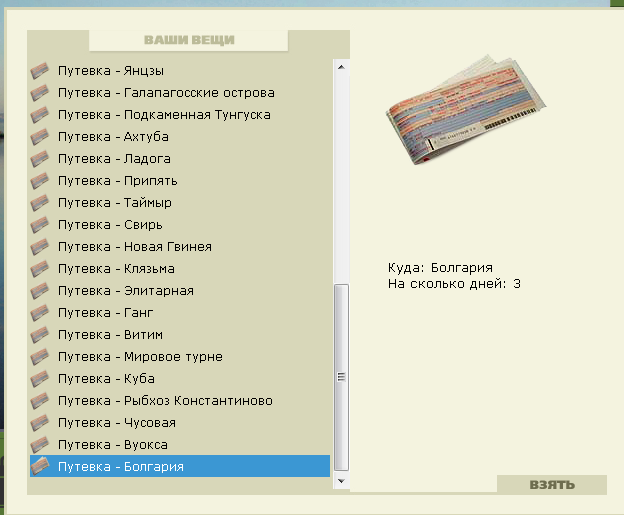Click the scrollbar up arrow

coord(341,67)
